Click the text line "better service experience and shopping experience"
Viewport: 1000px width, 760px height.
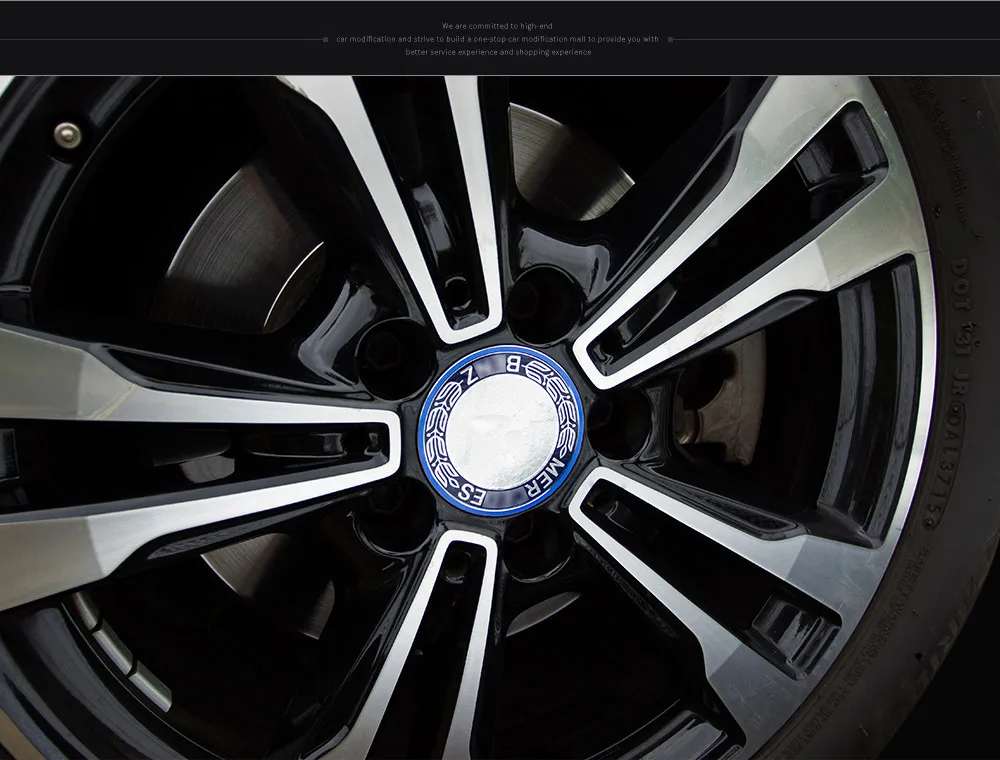pyautogui.click(x=498, y=52)
